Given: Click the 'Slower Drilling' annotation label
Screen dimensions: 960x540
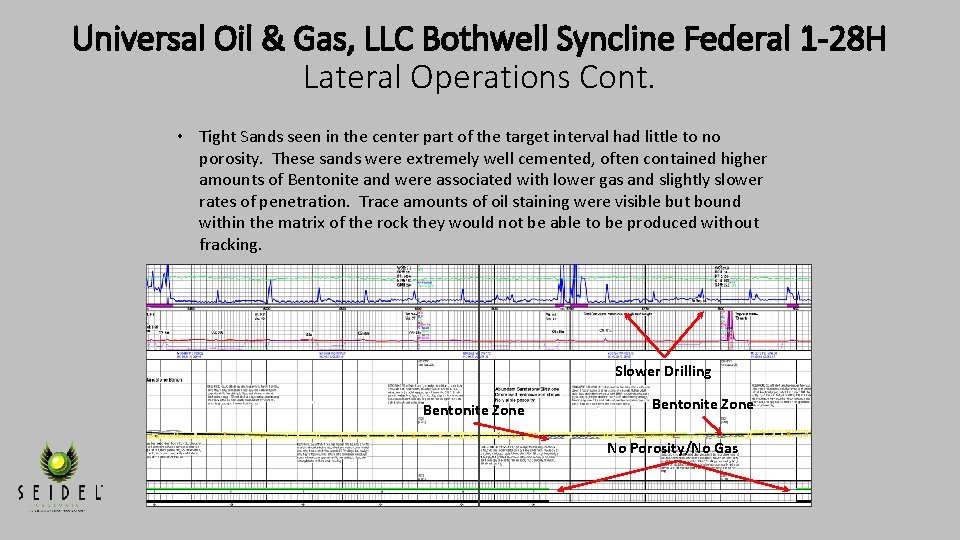Looking at the screenshot, I should tap(663, 371).
